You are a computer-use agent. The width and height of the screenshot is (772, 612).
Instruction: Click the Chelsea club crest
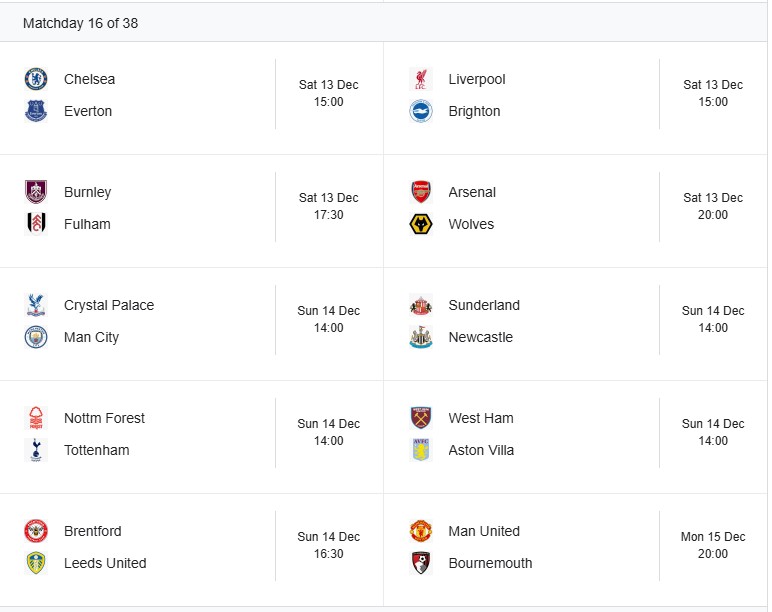36,79
